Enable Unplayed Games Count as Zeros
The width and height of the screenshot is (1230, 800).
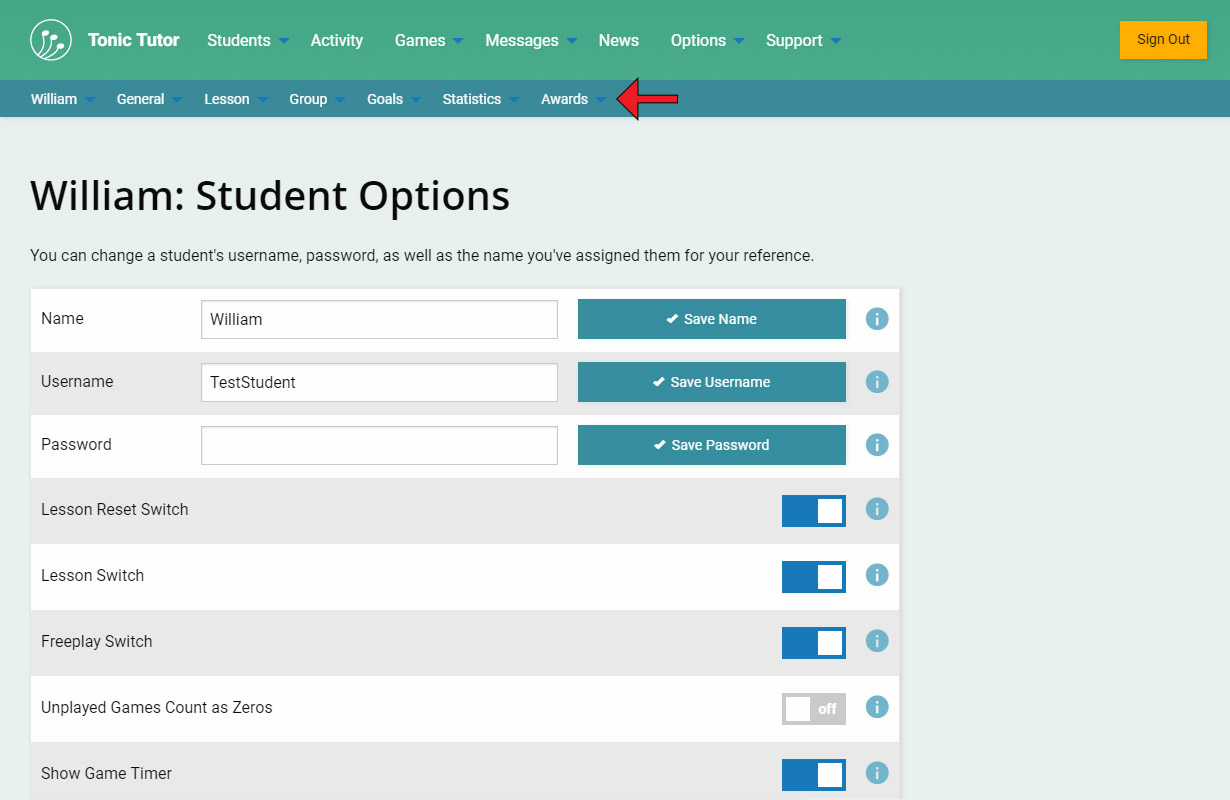[813, 709]
